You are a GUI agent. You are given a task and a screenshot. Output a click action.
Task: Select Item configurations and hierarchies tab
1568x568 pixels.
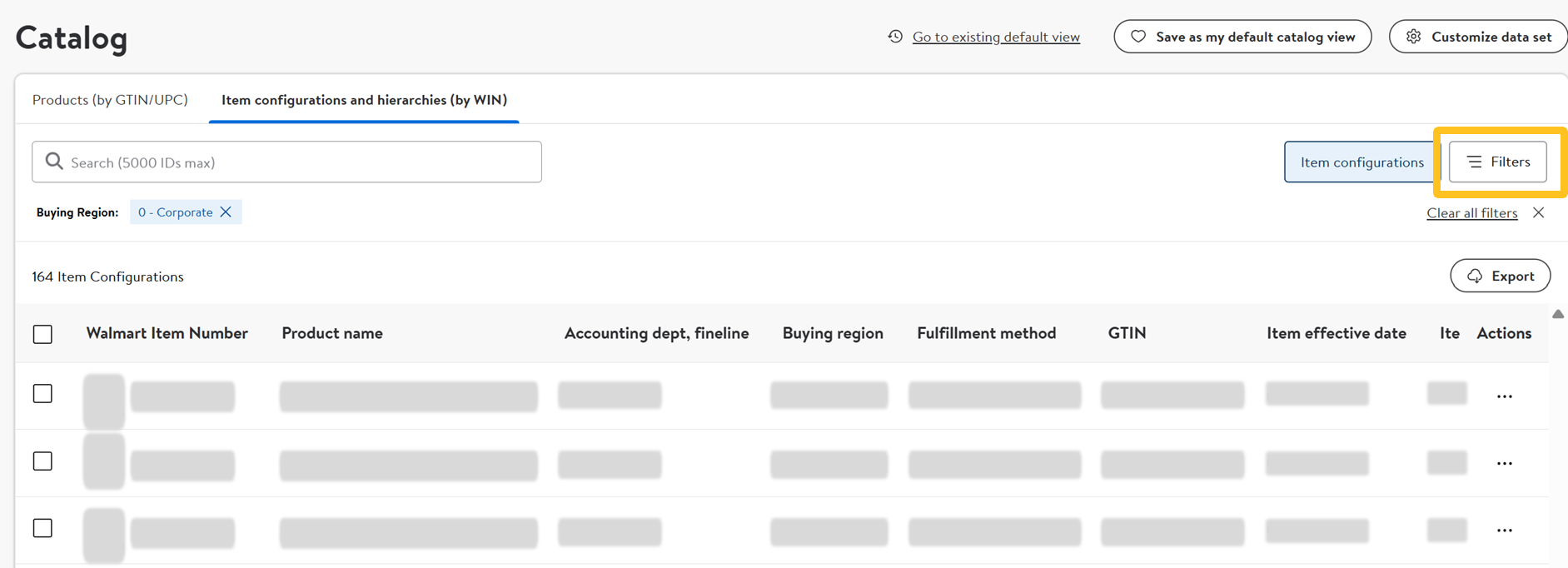click(364, 100)
